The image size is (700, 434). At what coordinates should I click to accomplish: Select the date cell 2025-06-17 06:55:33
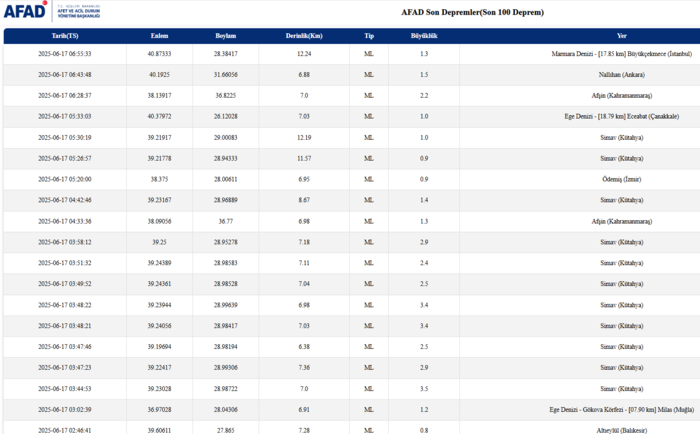(x=65, y=54)
